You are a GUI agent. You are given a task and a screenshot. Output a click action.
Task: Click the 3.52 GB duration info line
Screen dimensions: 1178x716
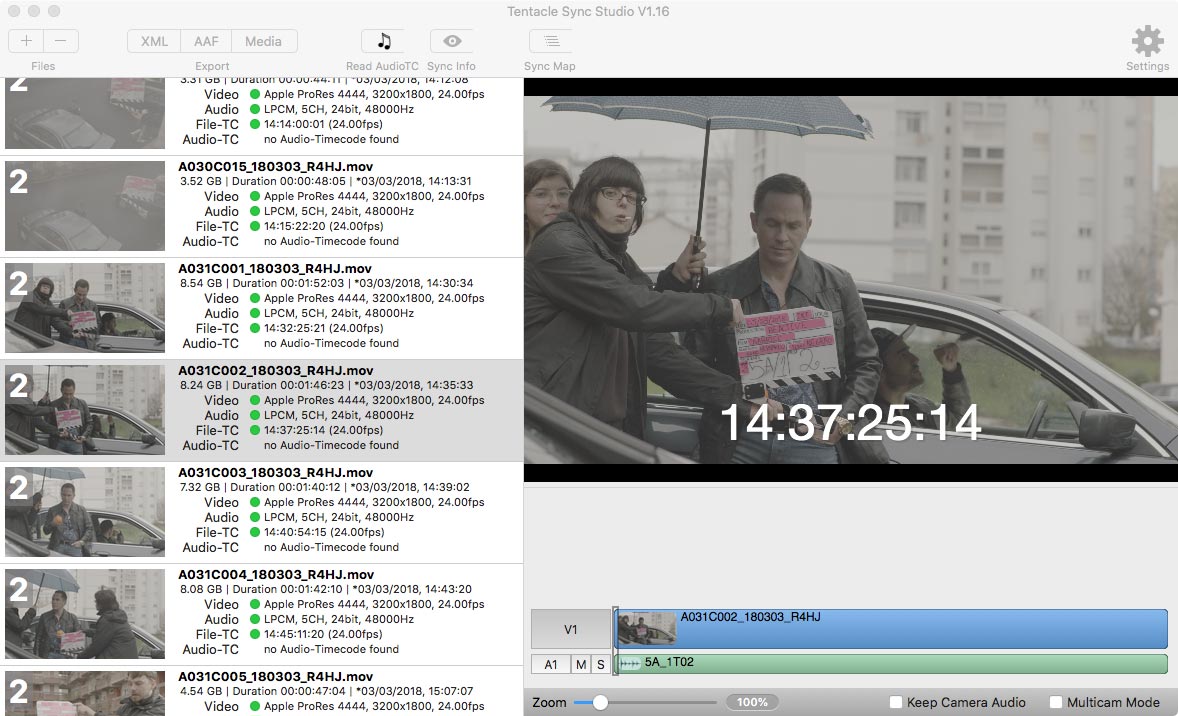325,182
